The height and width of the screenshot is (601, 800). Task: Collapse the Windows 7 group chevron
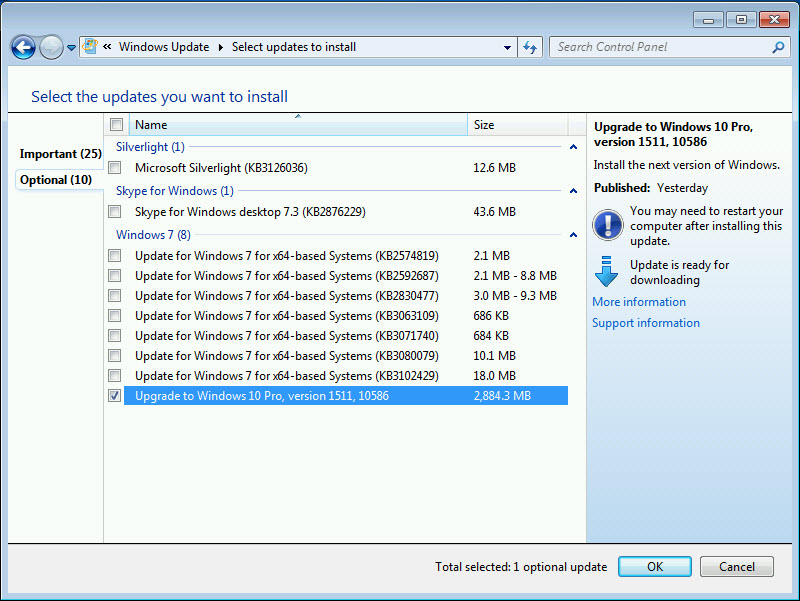(573, 235)
